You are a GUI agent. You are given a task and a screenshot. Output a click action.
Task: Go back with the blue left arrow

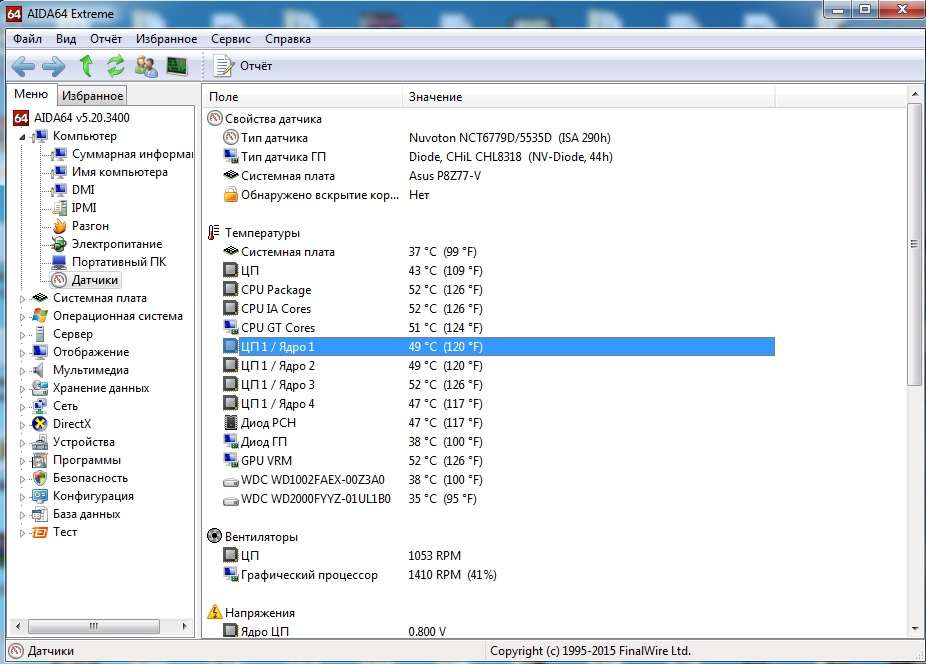[x=23, y=66]
